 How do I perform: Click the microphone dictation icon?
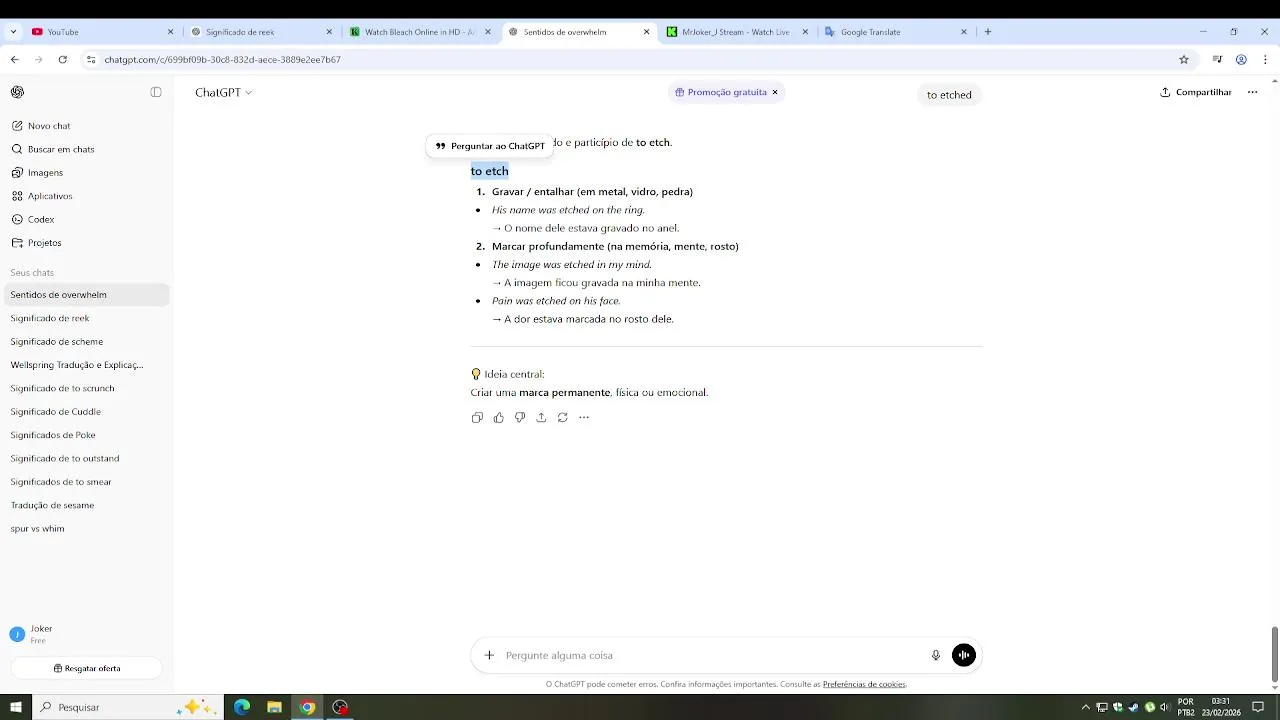click(x=936, y=655)
